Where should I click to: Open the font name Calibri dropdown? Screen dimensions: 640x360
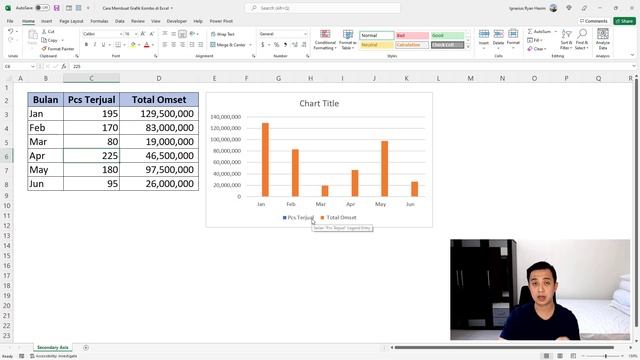click(x=121, y=34)
